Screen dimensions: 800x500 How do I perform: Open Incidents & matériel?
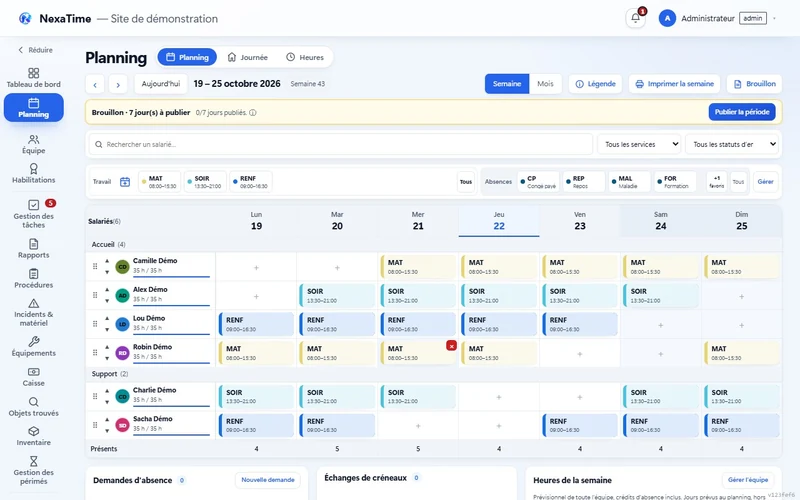pyautogui.click(x=34, y=313)
